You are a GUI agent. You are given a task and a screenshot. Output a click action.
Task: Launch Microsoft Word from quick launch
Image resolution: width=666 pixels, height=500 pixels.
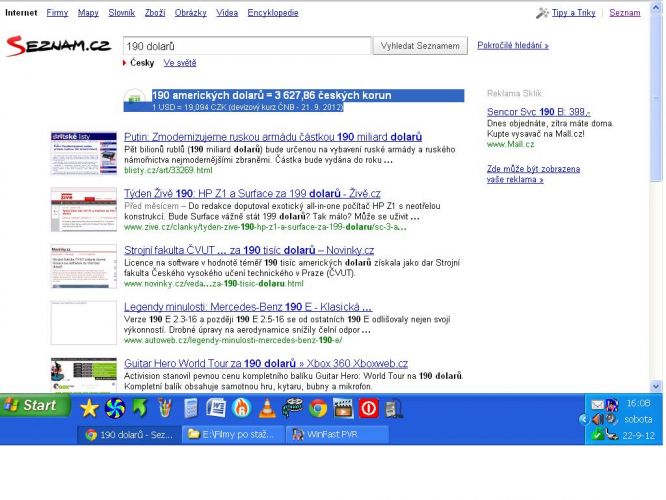pyautogui.click(x=216, y=408)
